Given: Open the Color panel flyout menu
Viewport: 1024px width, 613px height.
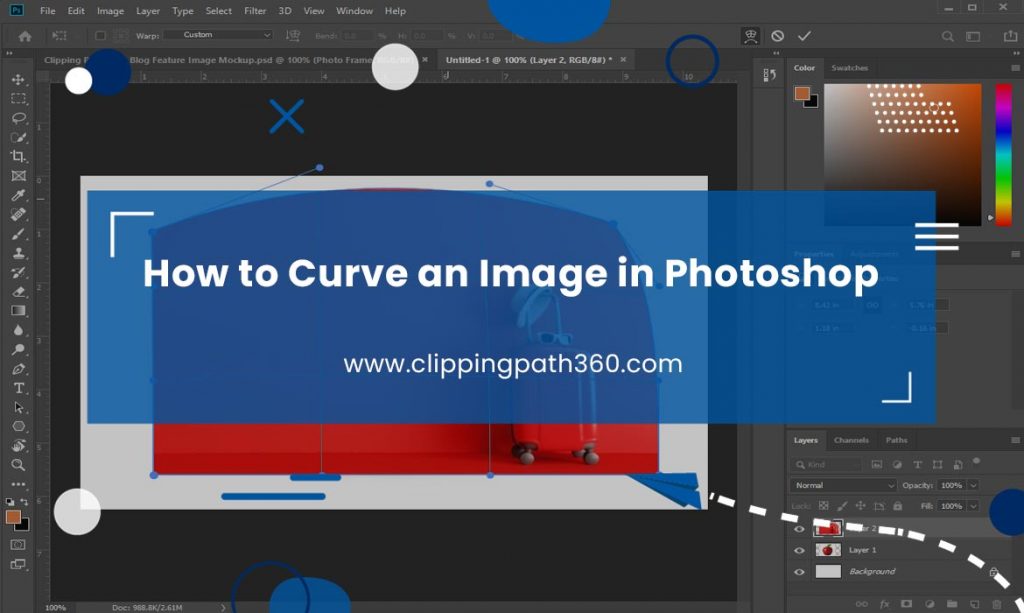Looking at the screenshot, I should (1016, 68).
